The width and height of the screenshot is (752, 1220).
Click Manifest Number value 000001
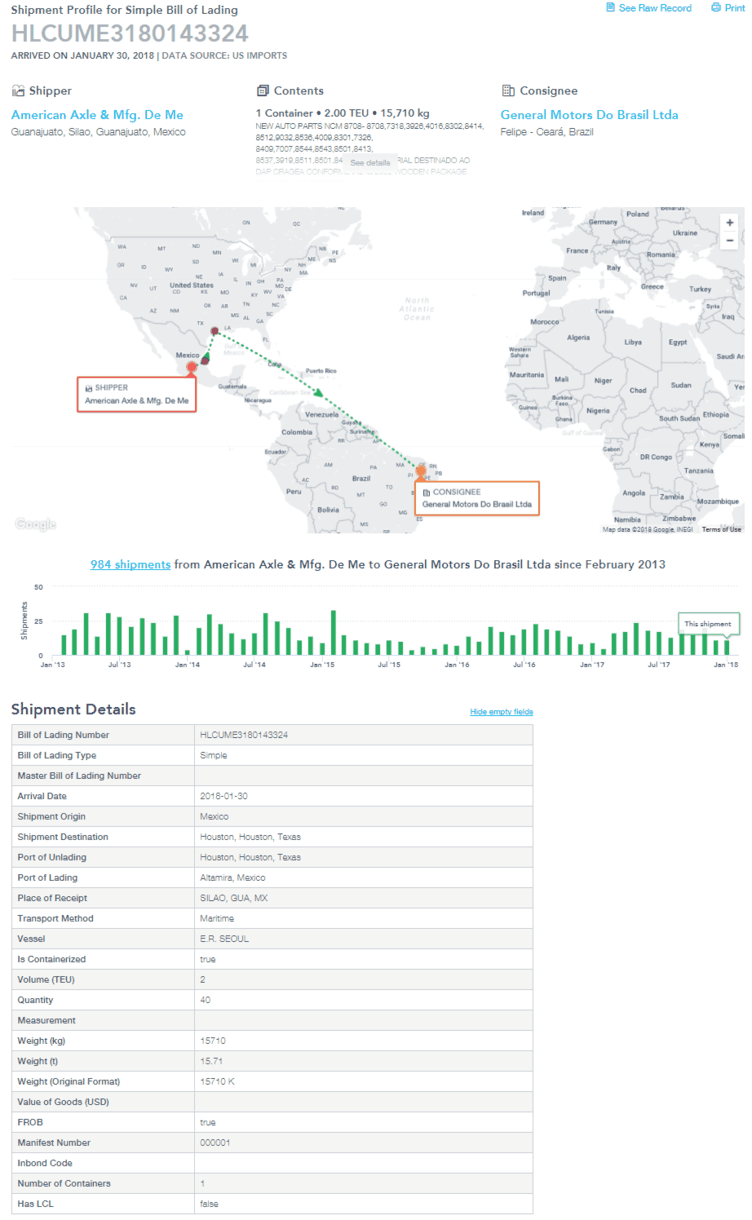coord(215,1142)
